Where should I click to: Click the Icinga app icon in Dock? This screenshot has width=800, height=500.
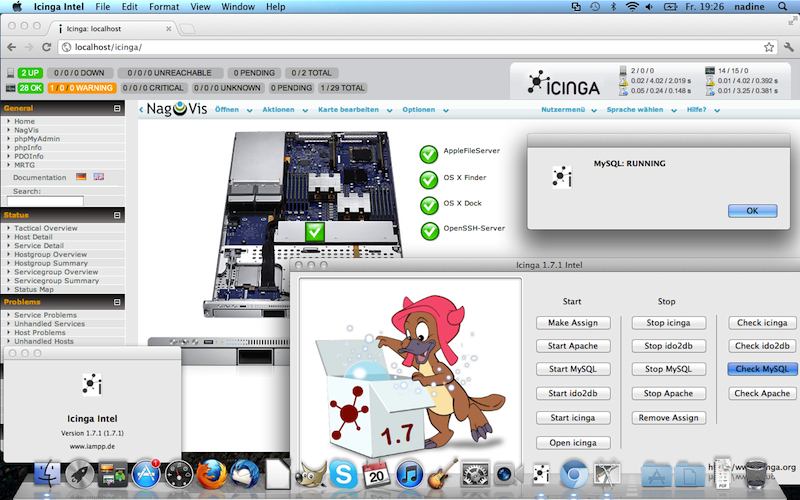tap(541, 475)
